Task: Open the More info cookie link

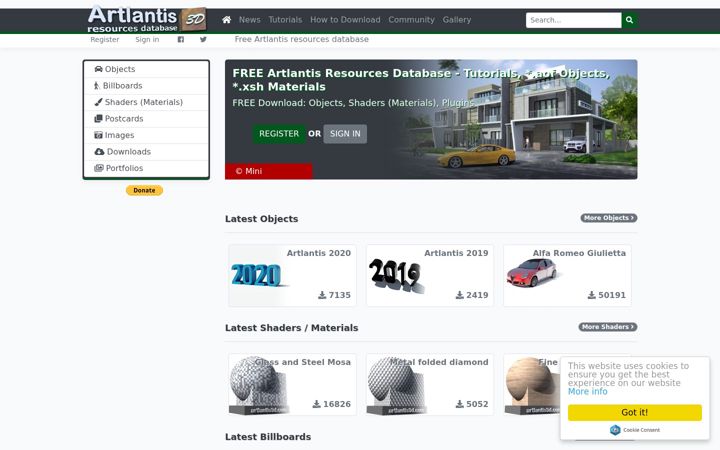Action: (x=587, y=392)
